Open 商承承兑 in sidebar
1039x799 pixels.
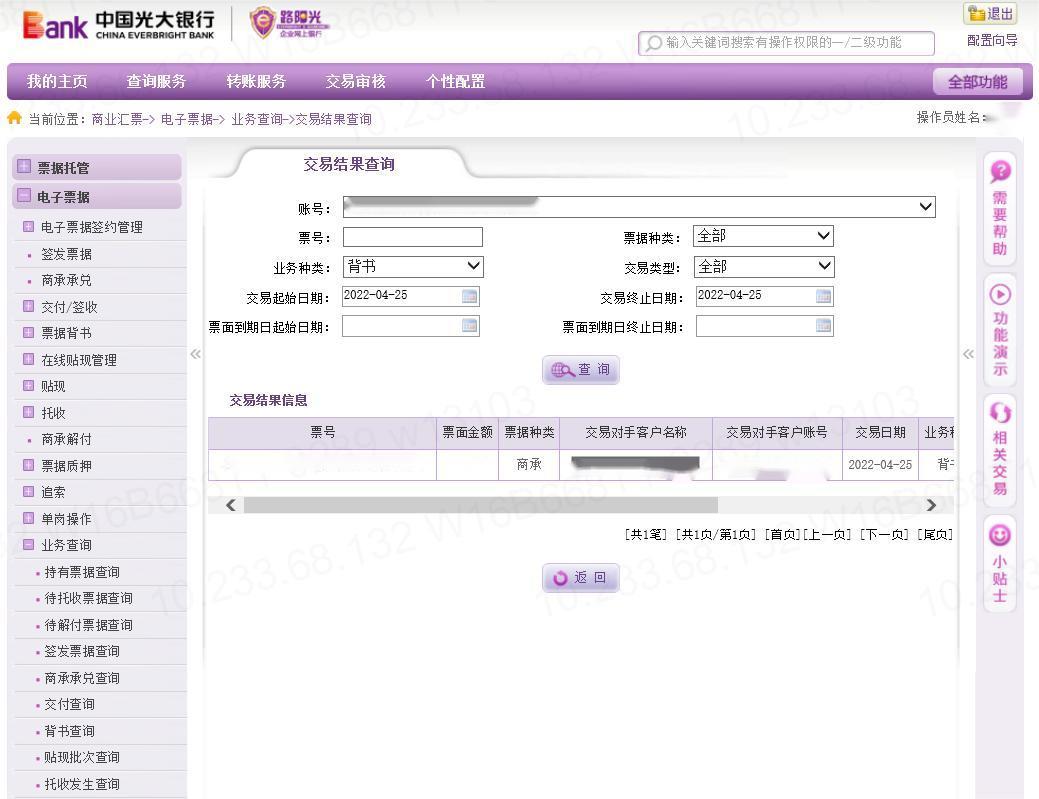tap(66, 280)
